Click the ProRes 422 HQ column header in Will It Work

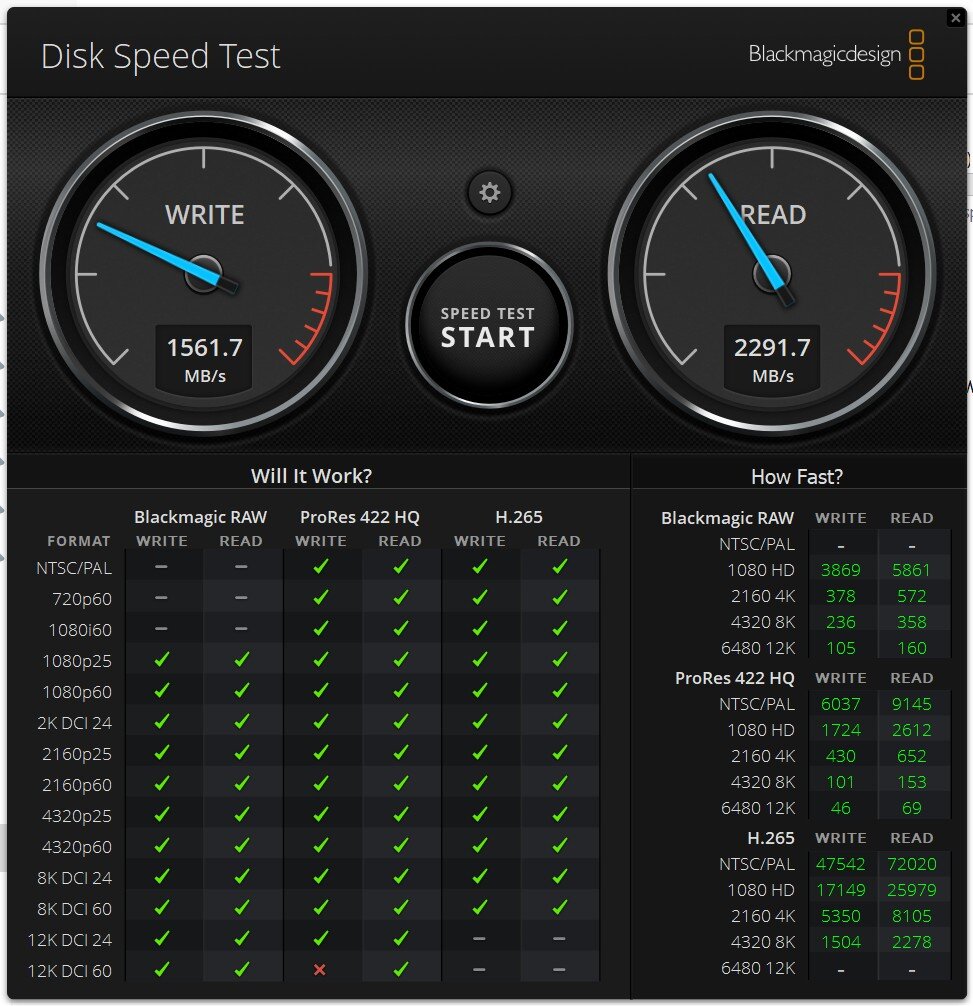pos(360,517)
